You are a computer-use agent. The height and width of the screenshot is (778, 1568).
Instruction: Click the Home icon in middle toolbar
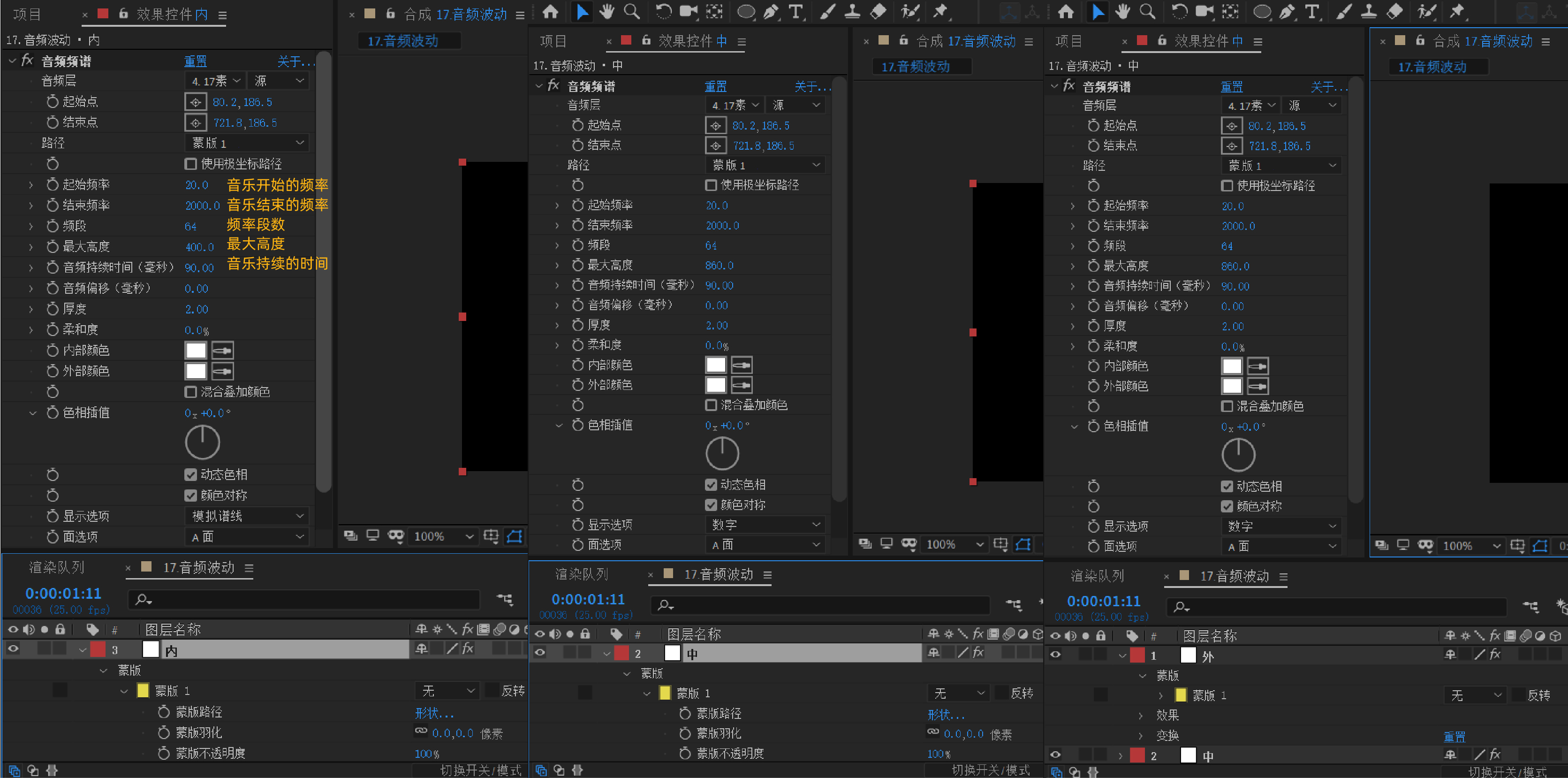pyautogui.click(x=550, y=12)
